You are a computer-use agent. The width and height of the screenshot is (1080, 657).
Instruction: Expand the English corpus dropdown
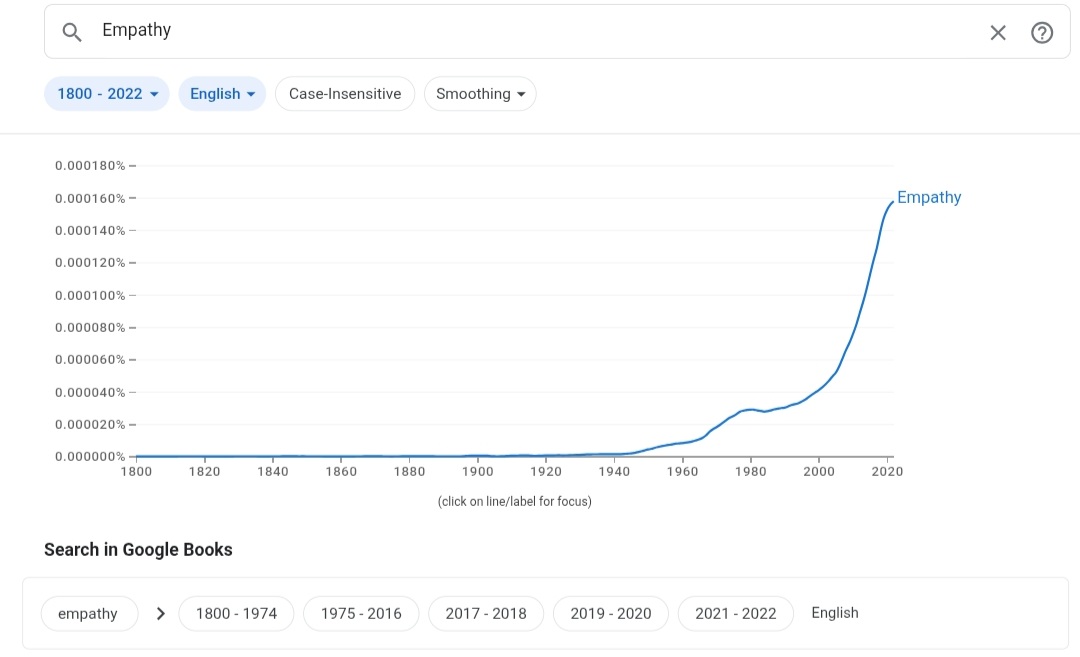(222, 94)
